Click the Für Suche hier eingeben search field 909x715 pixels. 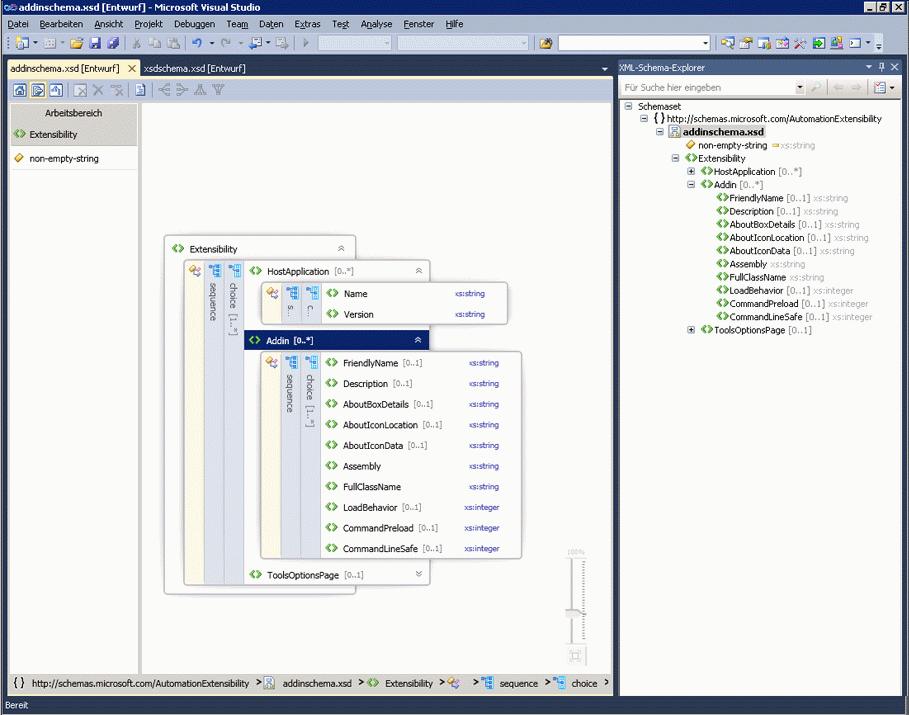tap(710, 88)
